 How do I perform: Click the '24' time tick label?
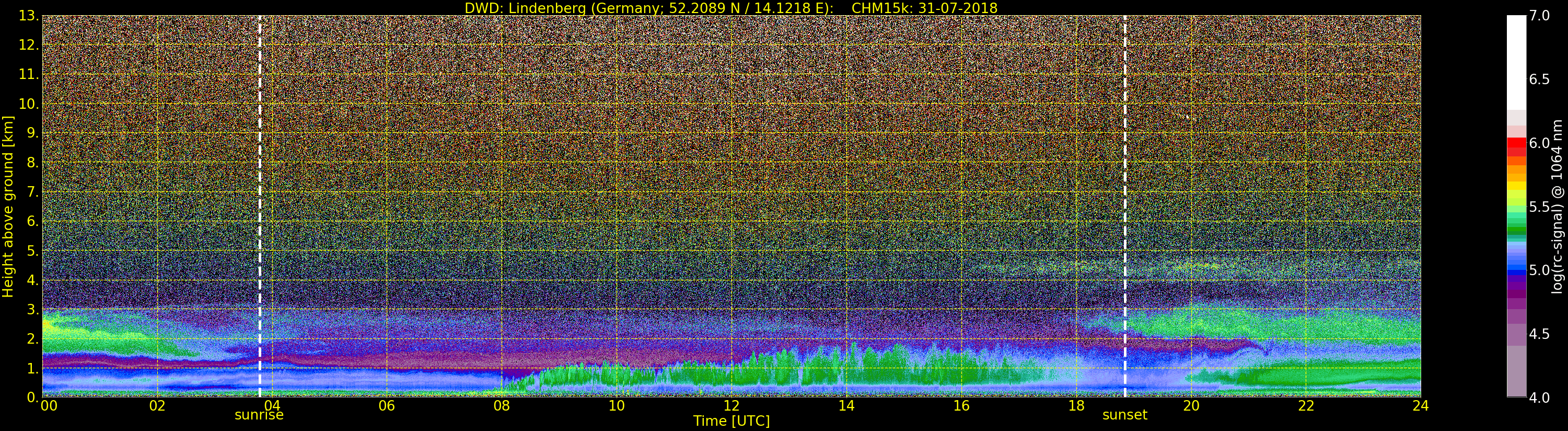pos(1421,405)
